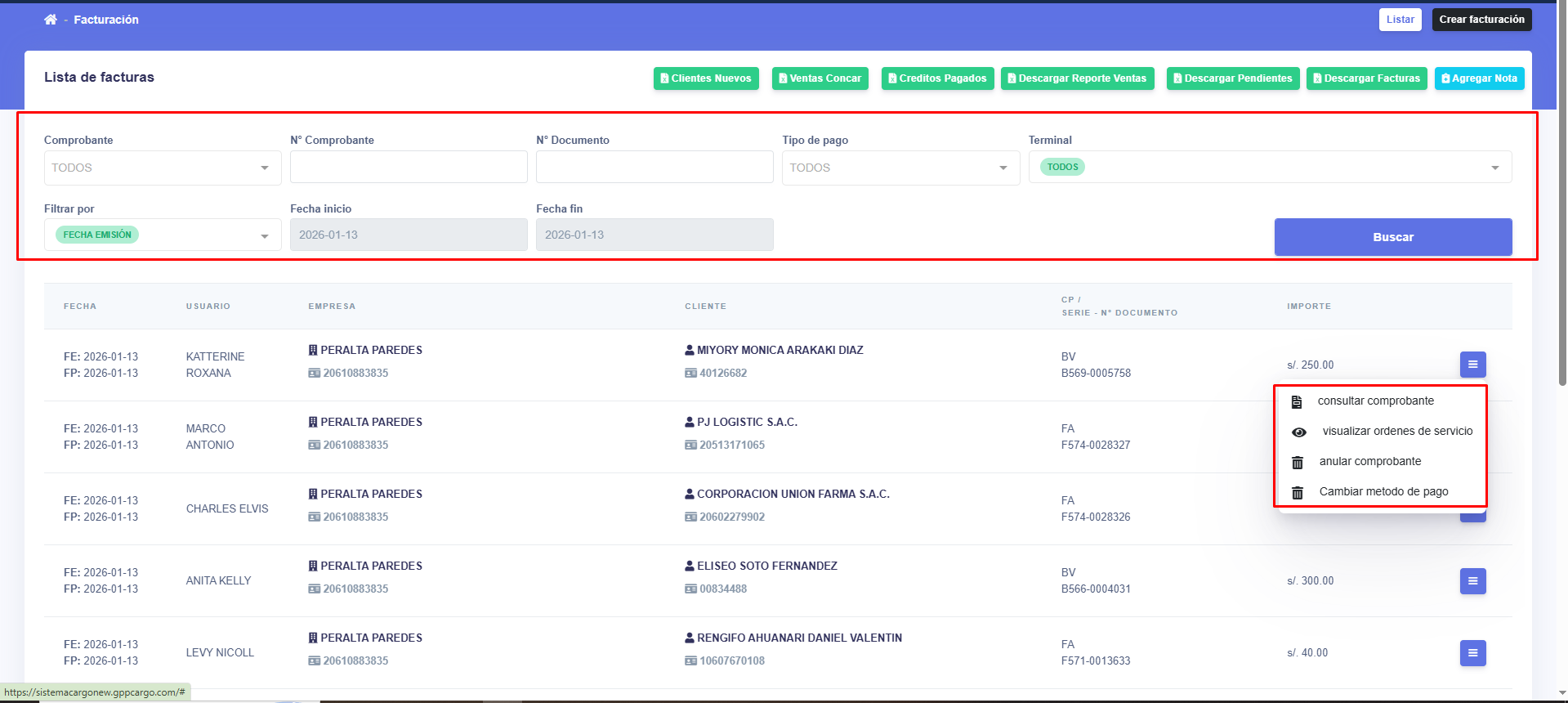Click document icon beside consultar comprobante
Viewport: 1568px width, 703px height.
click(1297, 401)
